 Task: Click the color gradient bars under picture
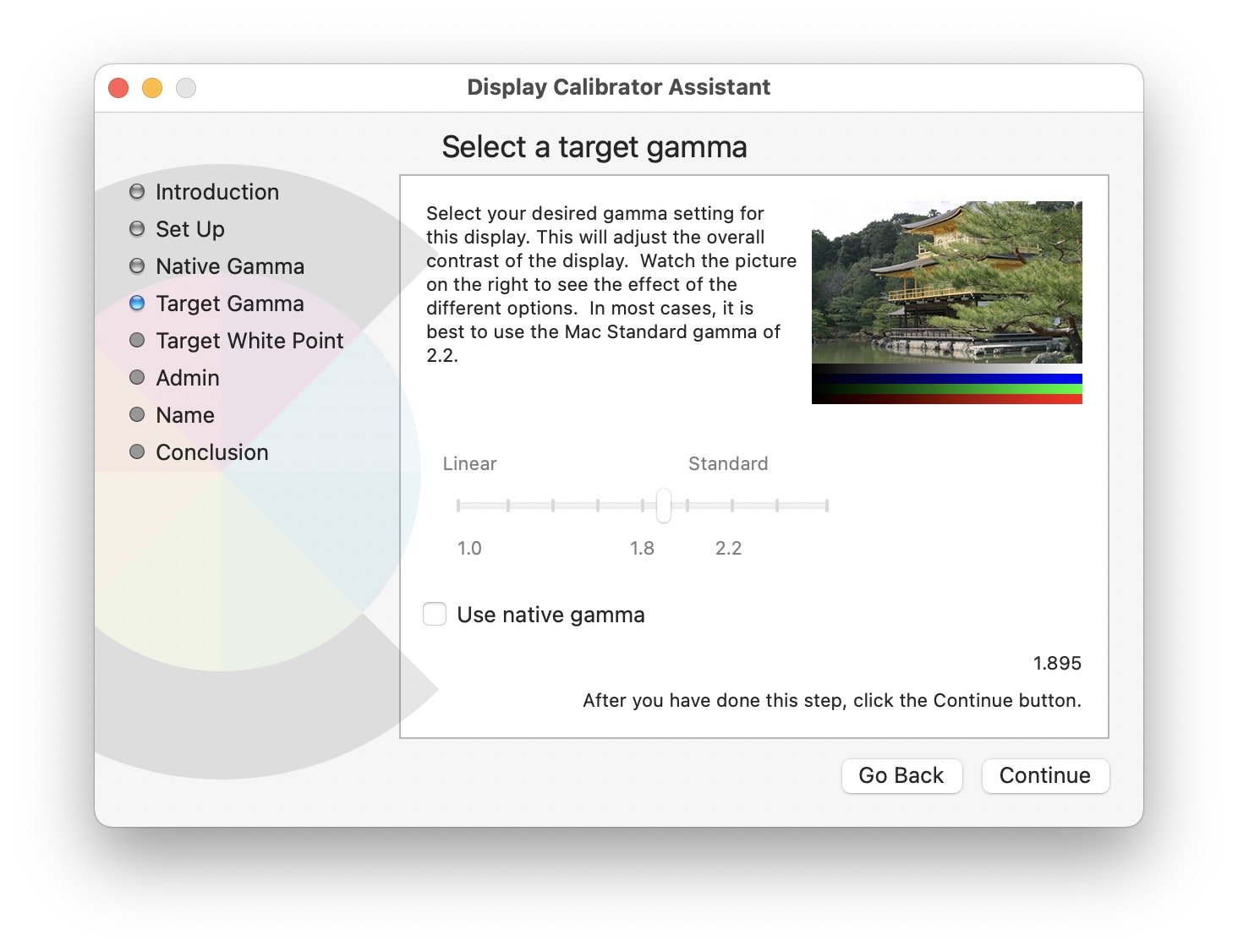coord(947,384)
